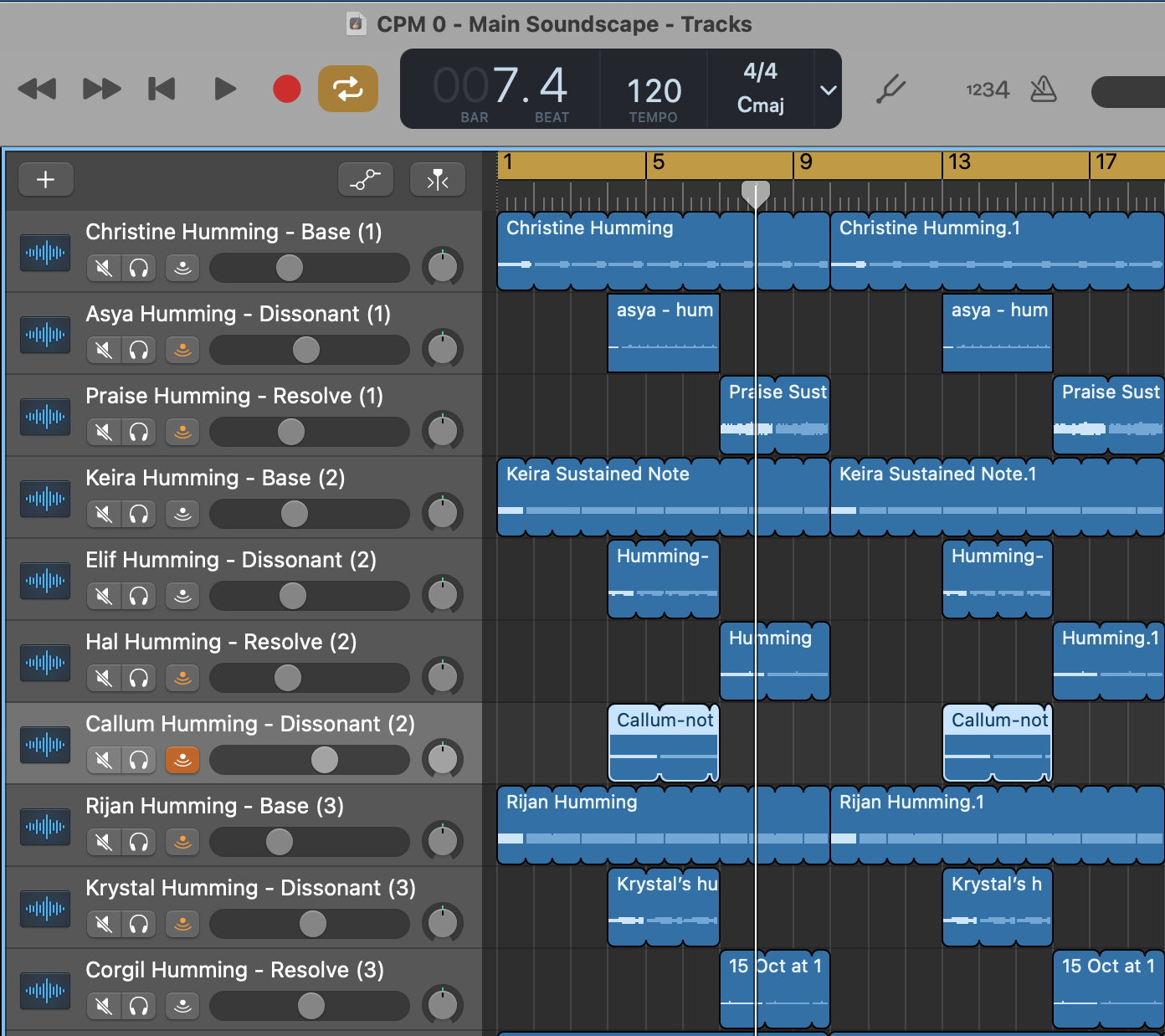The height and width of the screenshot is (1036, 1165).
Task: Click the playhead handle in the ruler
Action: coord(755,194)
